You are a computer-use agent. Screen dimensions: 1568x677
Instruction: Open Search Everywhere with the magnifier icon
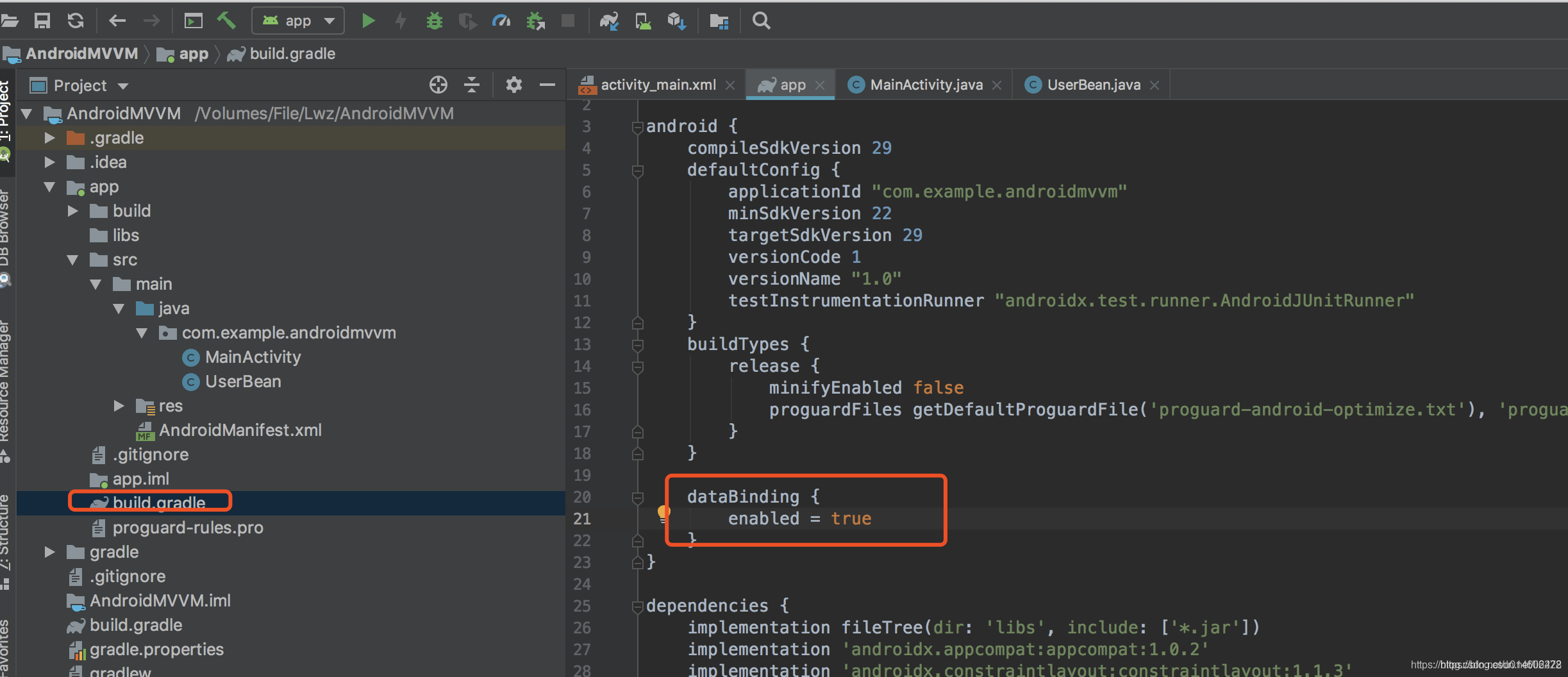[x=761, y=21]
